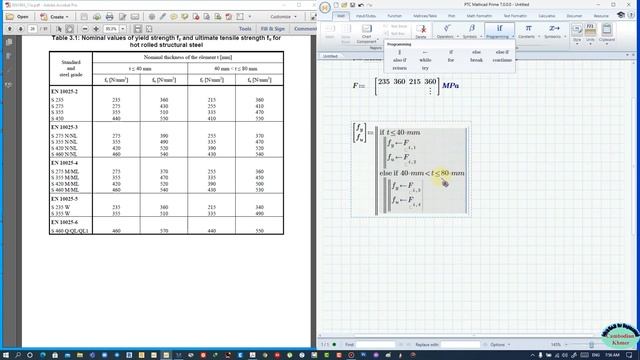640x360 pixels.
Task: Click the Delete region button in the ribbon
Action: [421, 31]
